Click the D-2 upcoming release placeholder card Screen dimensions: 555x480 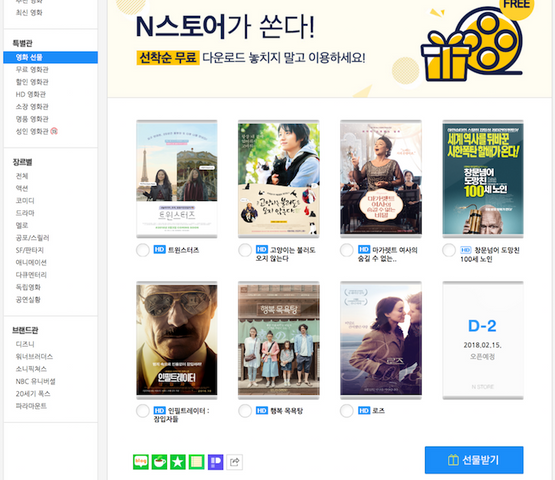tap(483, 340)
